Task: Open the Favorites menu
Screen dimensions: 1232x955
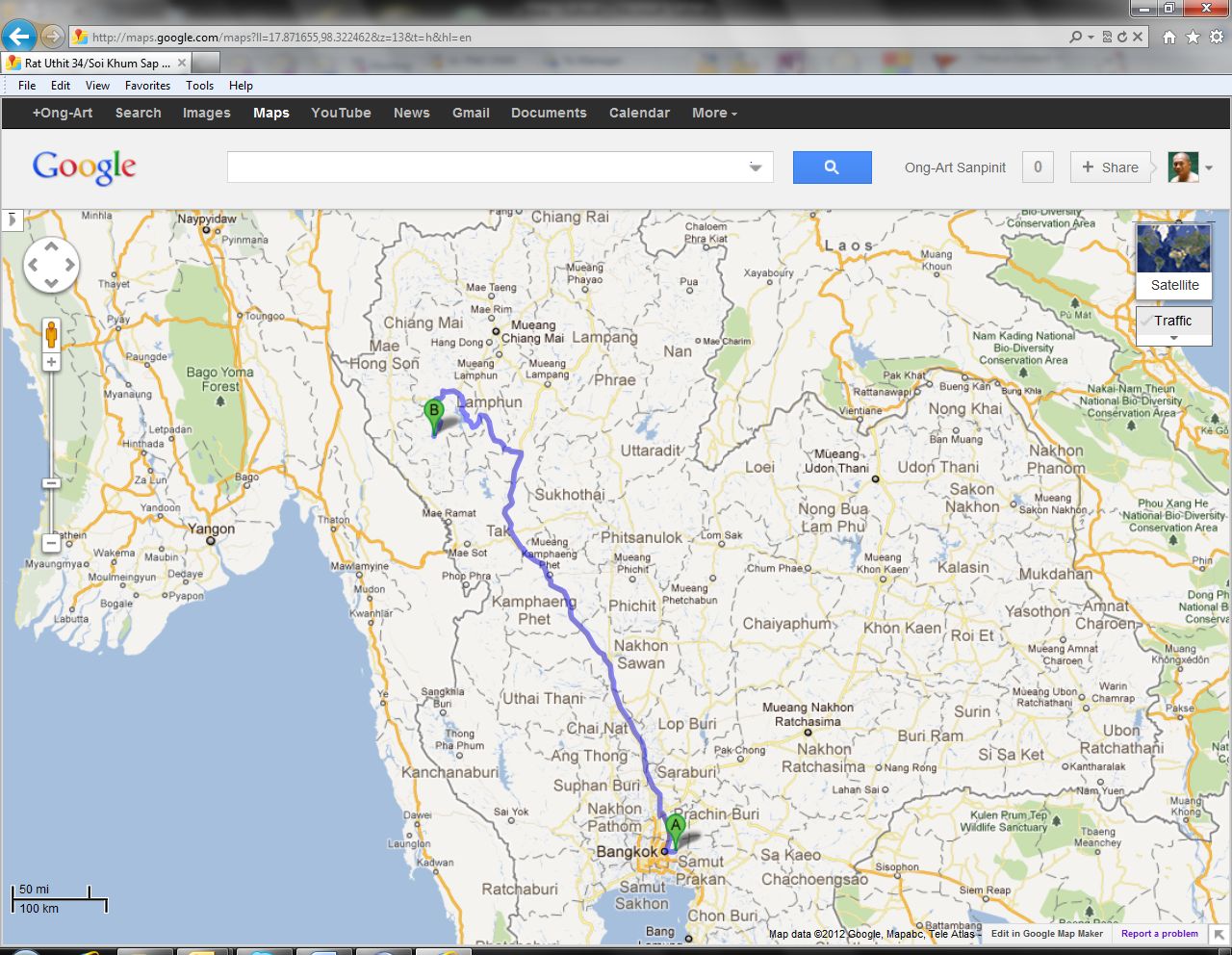Action: (147, 86)
